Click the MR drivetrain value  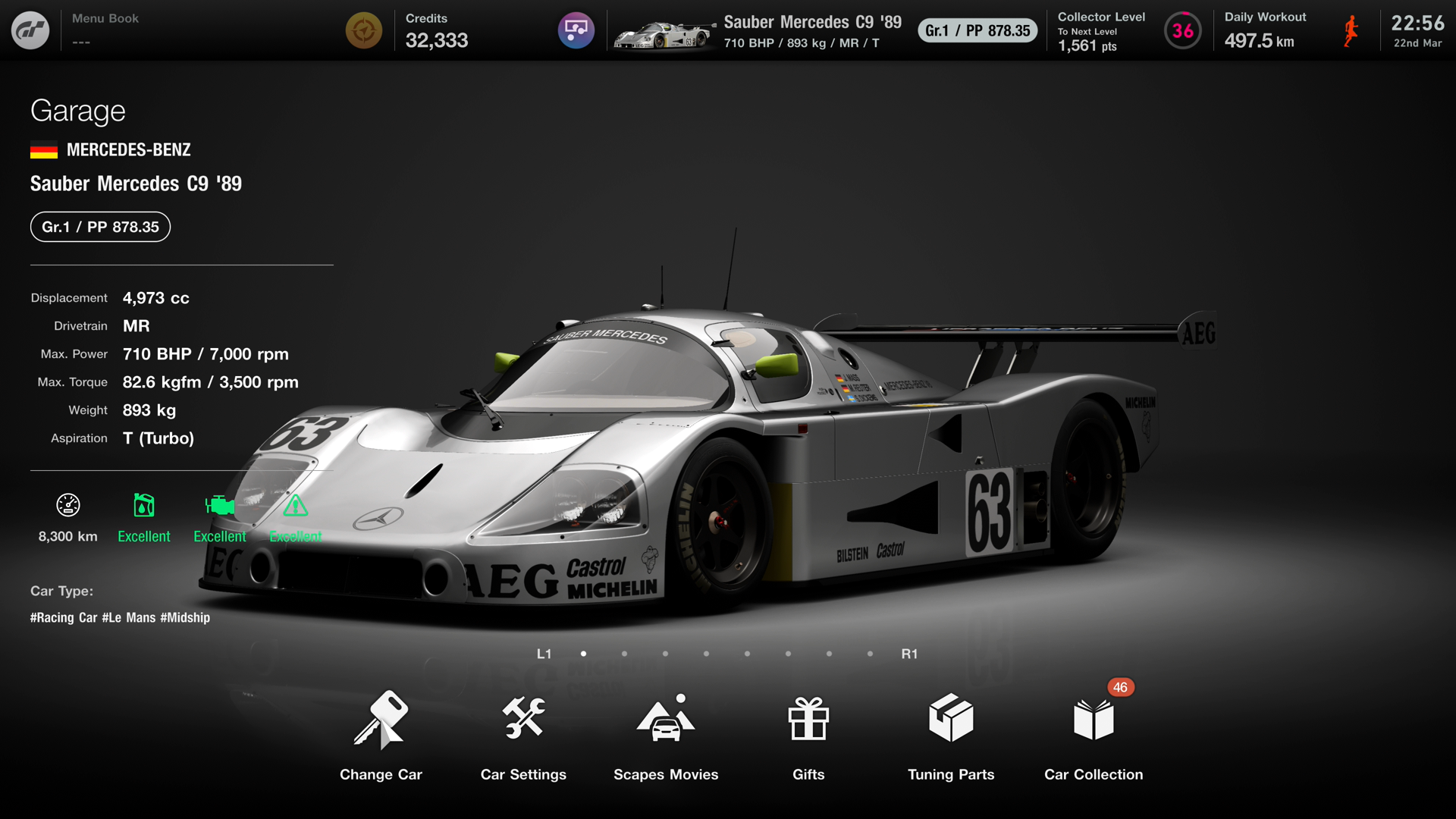(136, 326)
